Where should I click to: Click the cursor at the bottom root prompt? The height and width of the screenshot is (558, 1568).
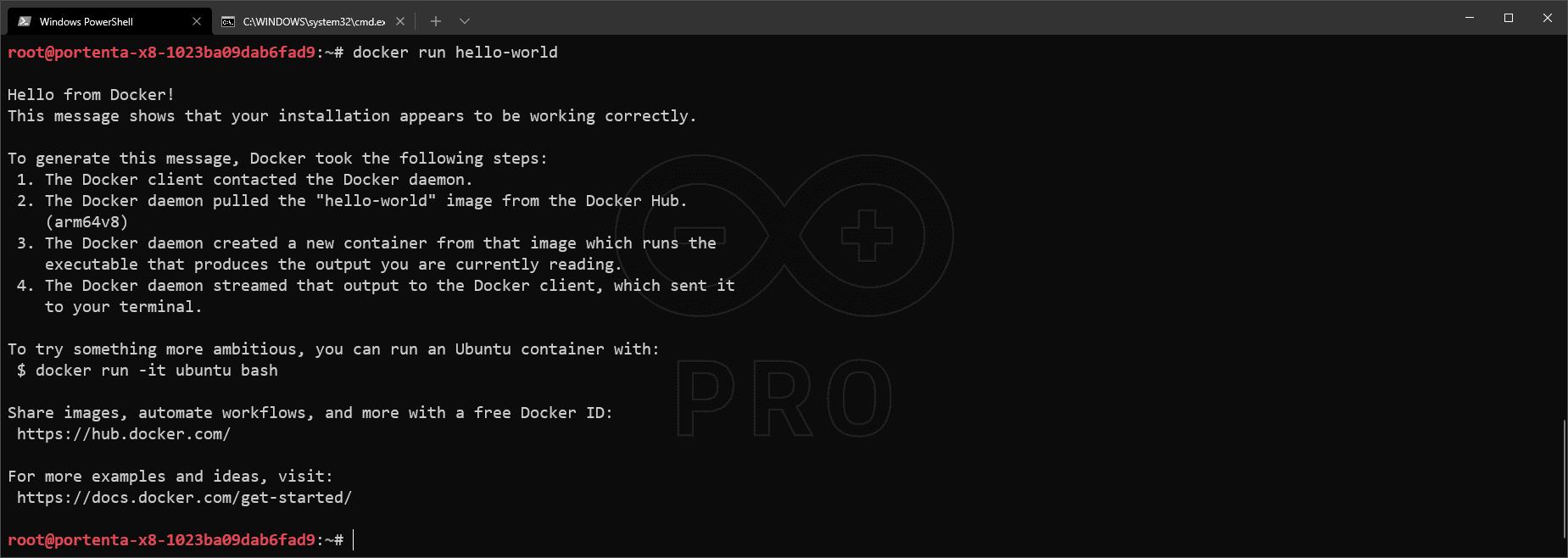(x=353, y=540)
